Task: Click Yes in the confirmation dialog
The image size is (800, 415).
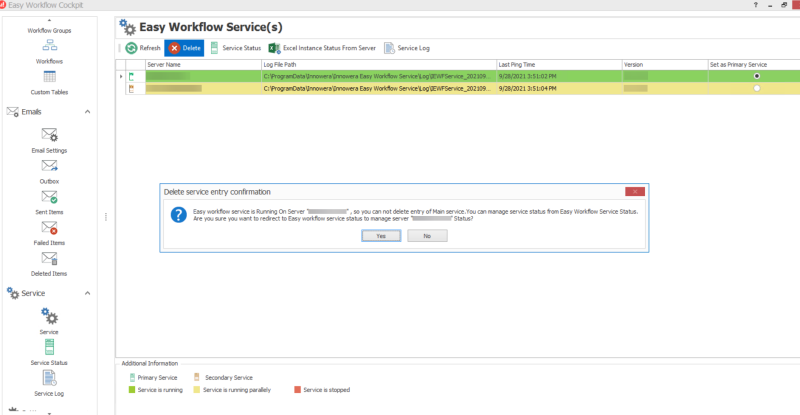Action: pos(381,236)
